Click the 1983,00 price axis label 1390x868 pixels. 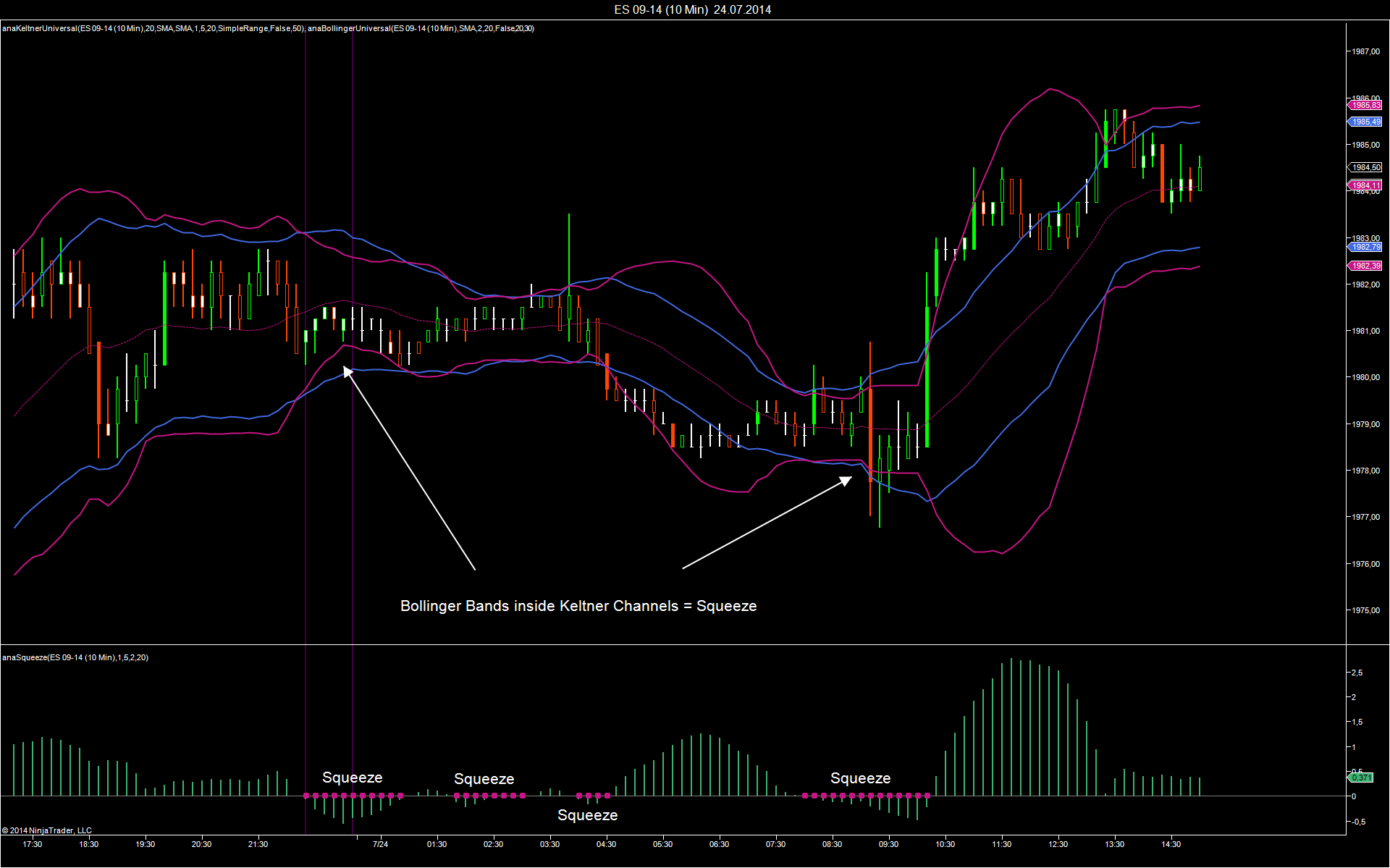pos(1365,238)
